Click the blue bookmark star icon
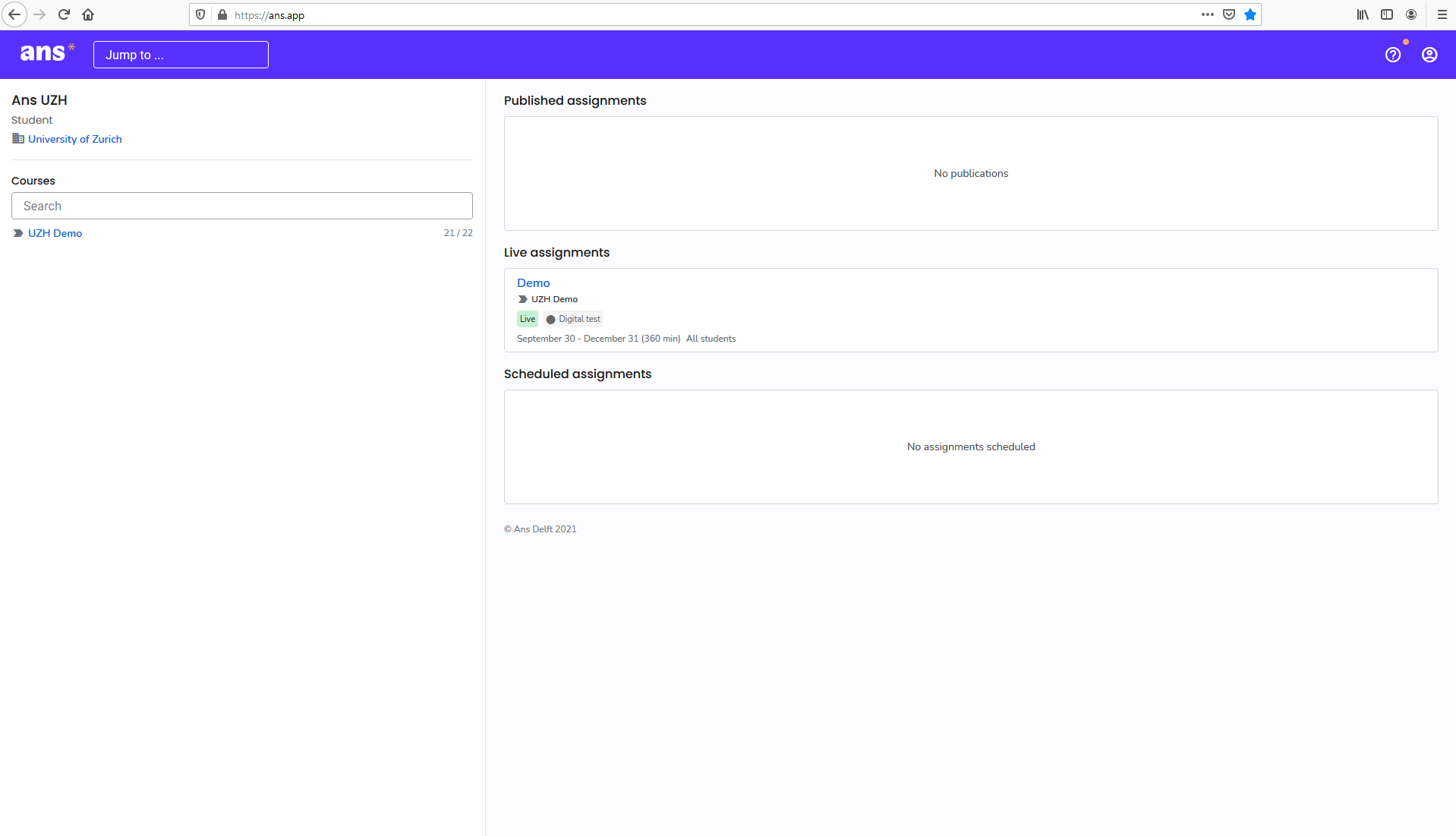Image resolution: width=1456 pixels, height=836 pixels. tap(1250, 14)
